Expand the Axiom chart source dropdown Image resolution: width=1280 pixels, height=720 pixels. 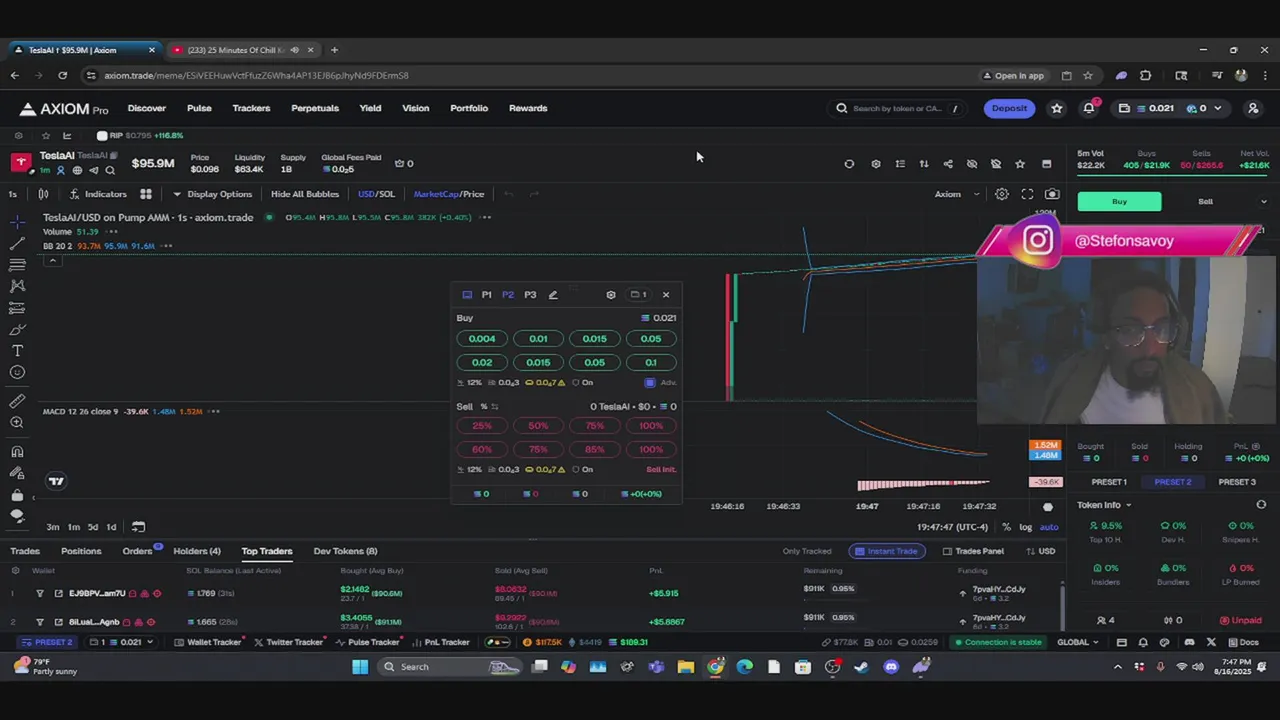[957, 194]
